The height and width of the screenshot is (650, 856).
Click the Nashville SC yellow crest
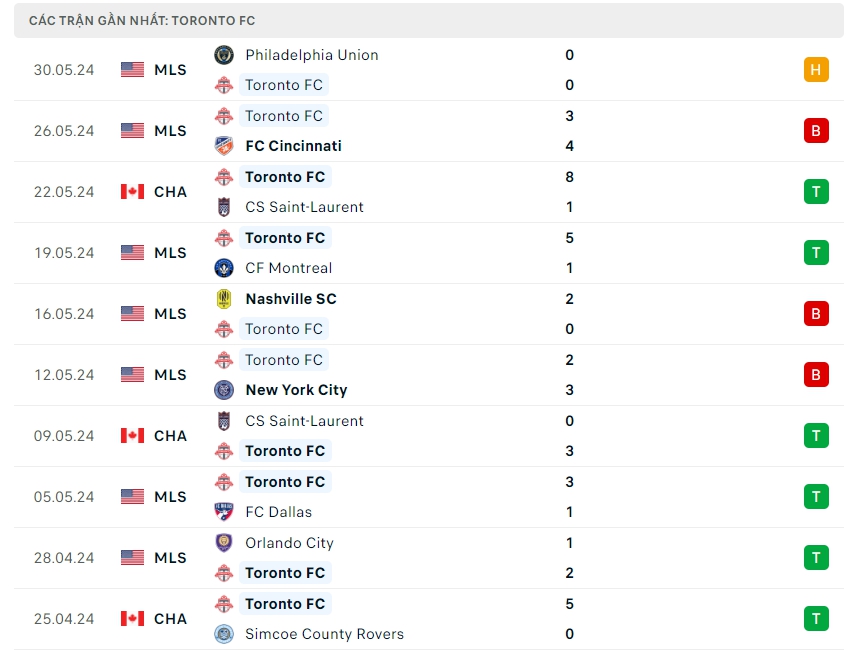(224, 299)
